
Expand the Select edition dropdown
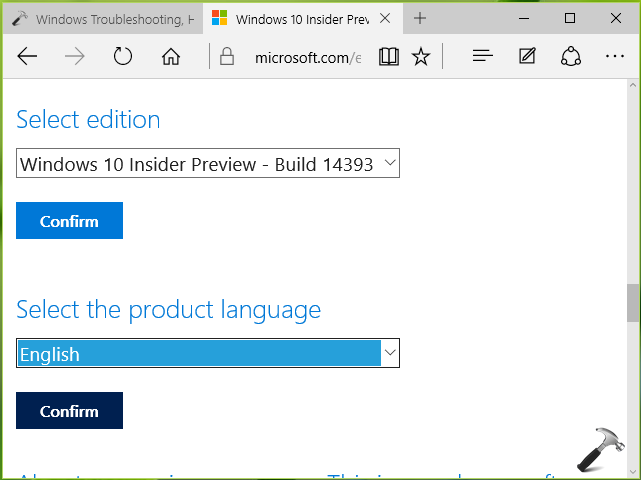tap(208, 163)
